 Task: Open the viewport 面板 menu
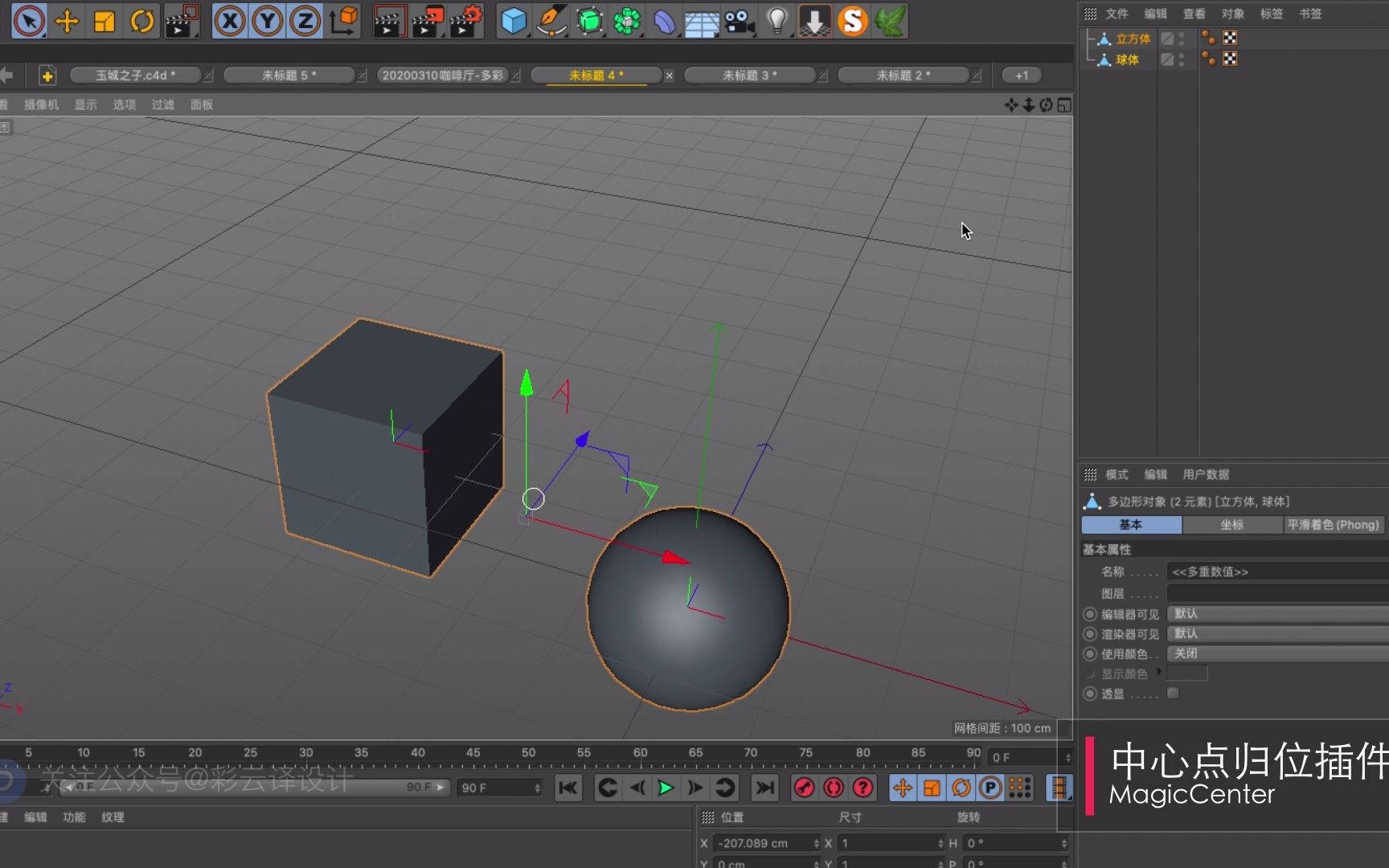click(x=202, y=104)
